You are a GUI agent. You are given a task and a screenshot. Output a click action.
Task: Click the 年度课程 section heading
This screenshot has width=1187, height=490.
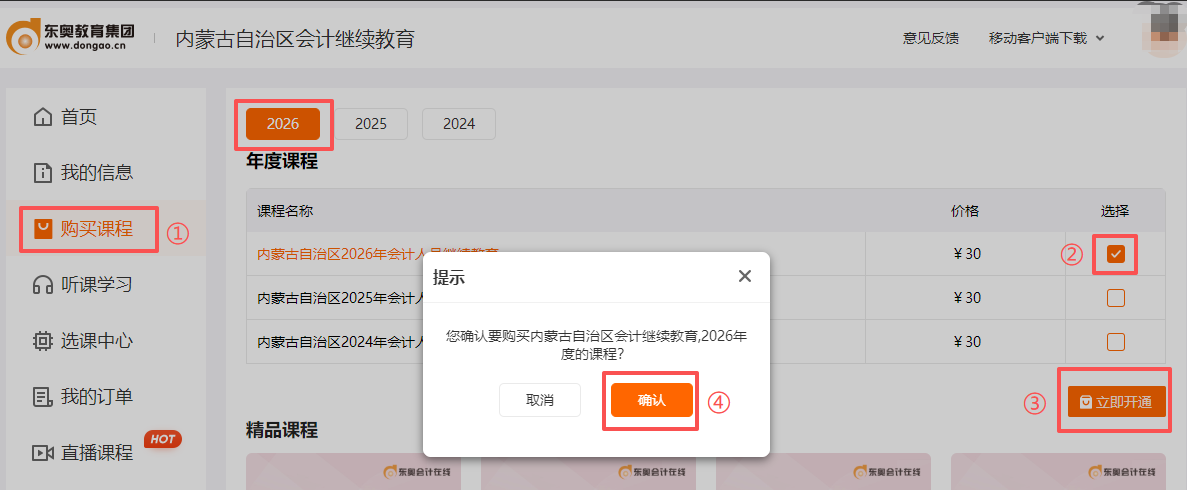(x=282, y=161)
